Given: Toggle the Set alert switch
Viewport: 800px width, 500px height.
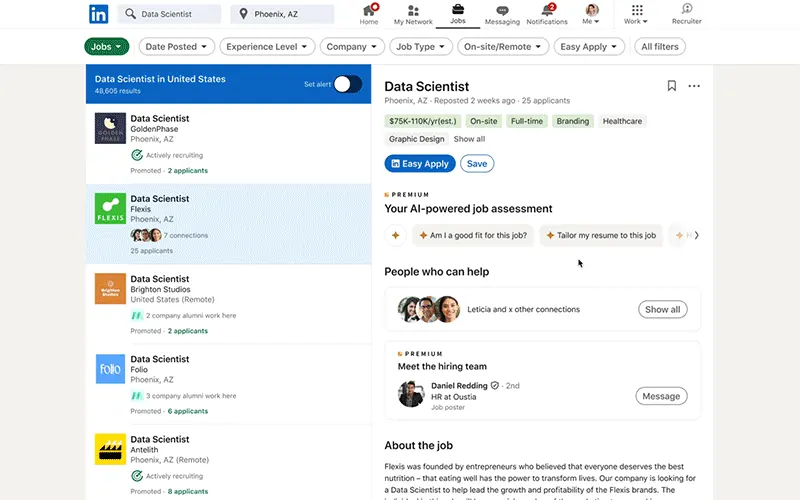Looking at the screenshot, I should (x=347, y=84).
